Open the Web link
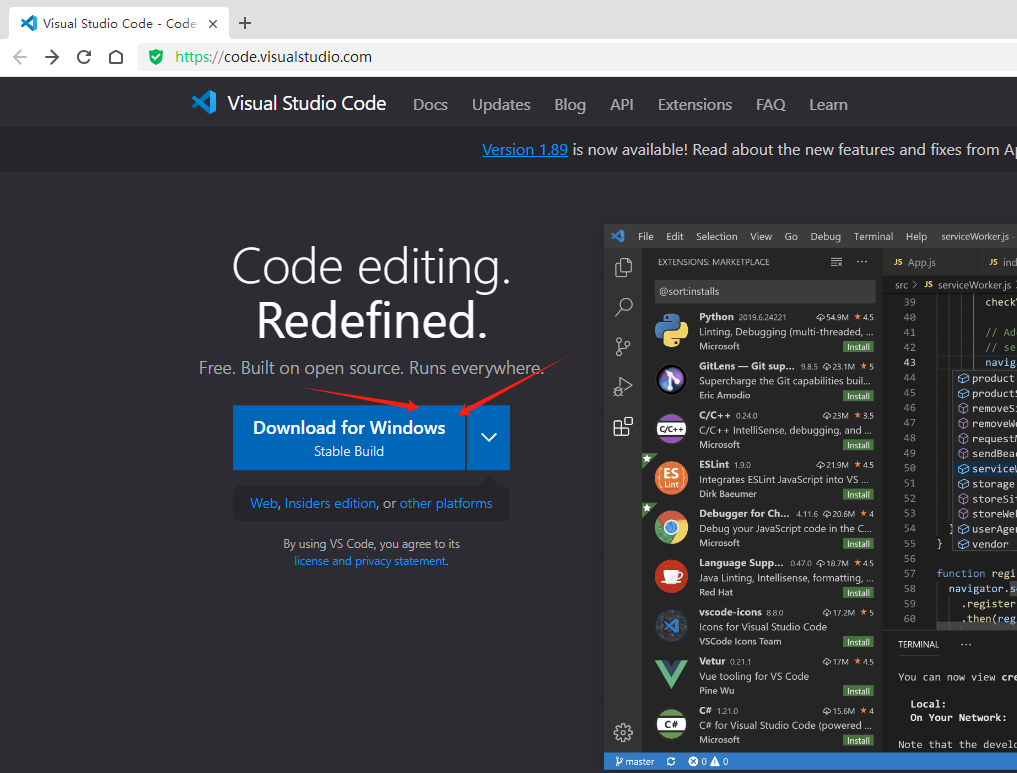The image size is (1017, 773). point(264,503)
